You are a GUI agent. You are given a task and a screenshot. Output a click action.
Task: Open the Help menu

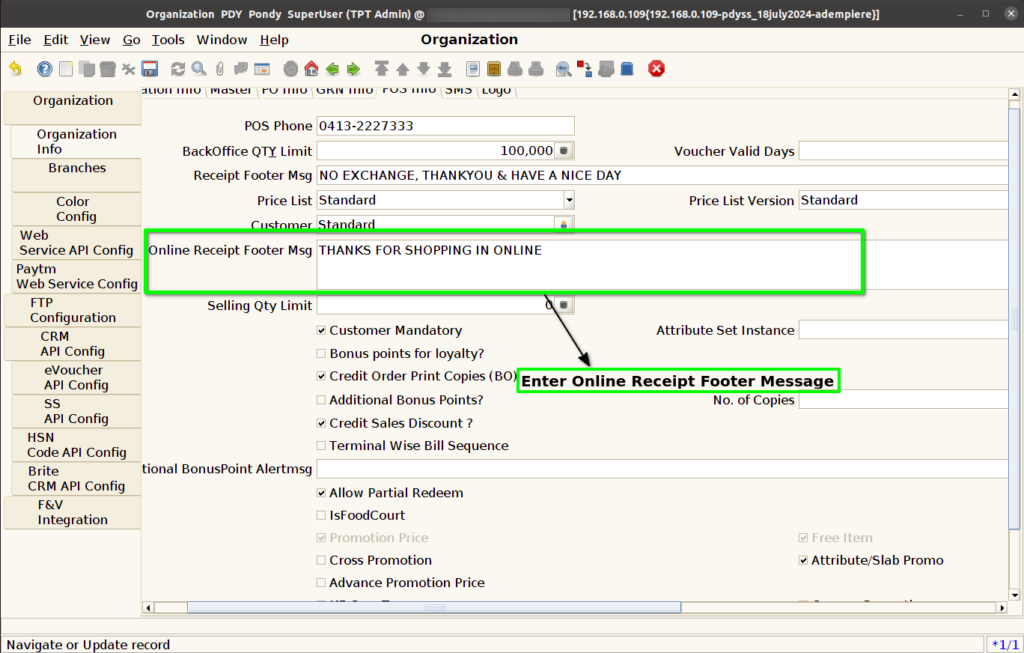tap(274, 40)
